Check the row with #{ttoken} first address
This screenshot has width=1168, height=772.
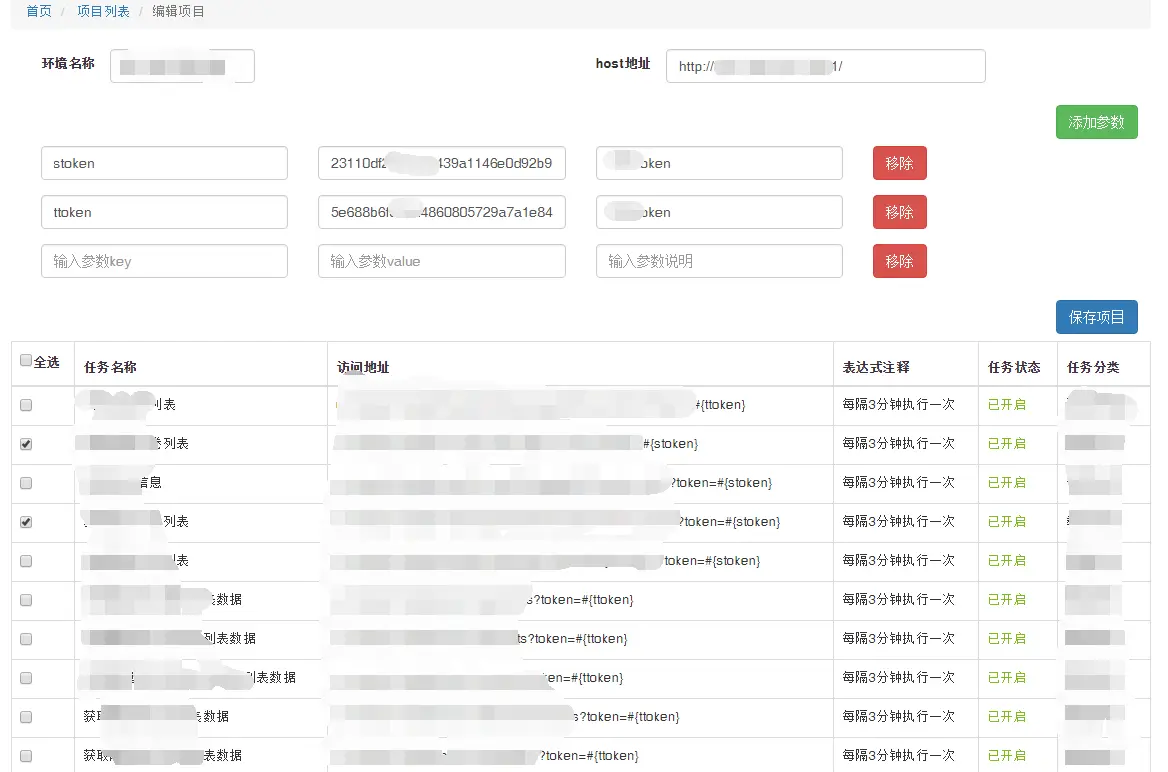26,405
